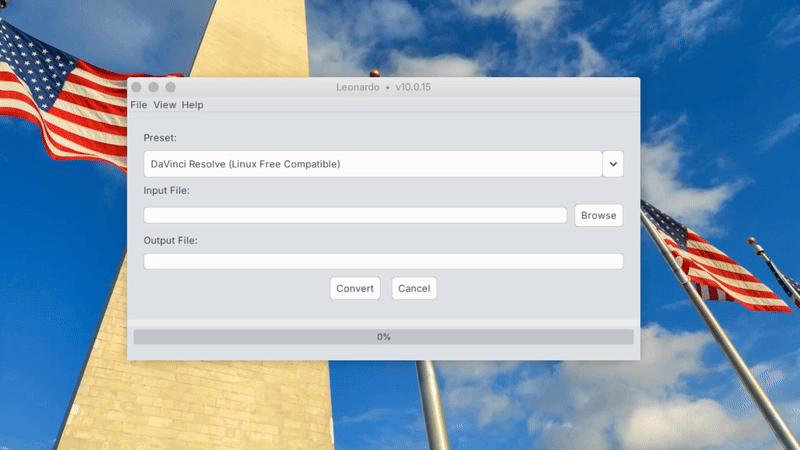This screenshot has width=800, height=450.
Task: Open the Help menu
Action: [x=192, y=105]
